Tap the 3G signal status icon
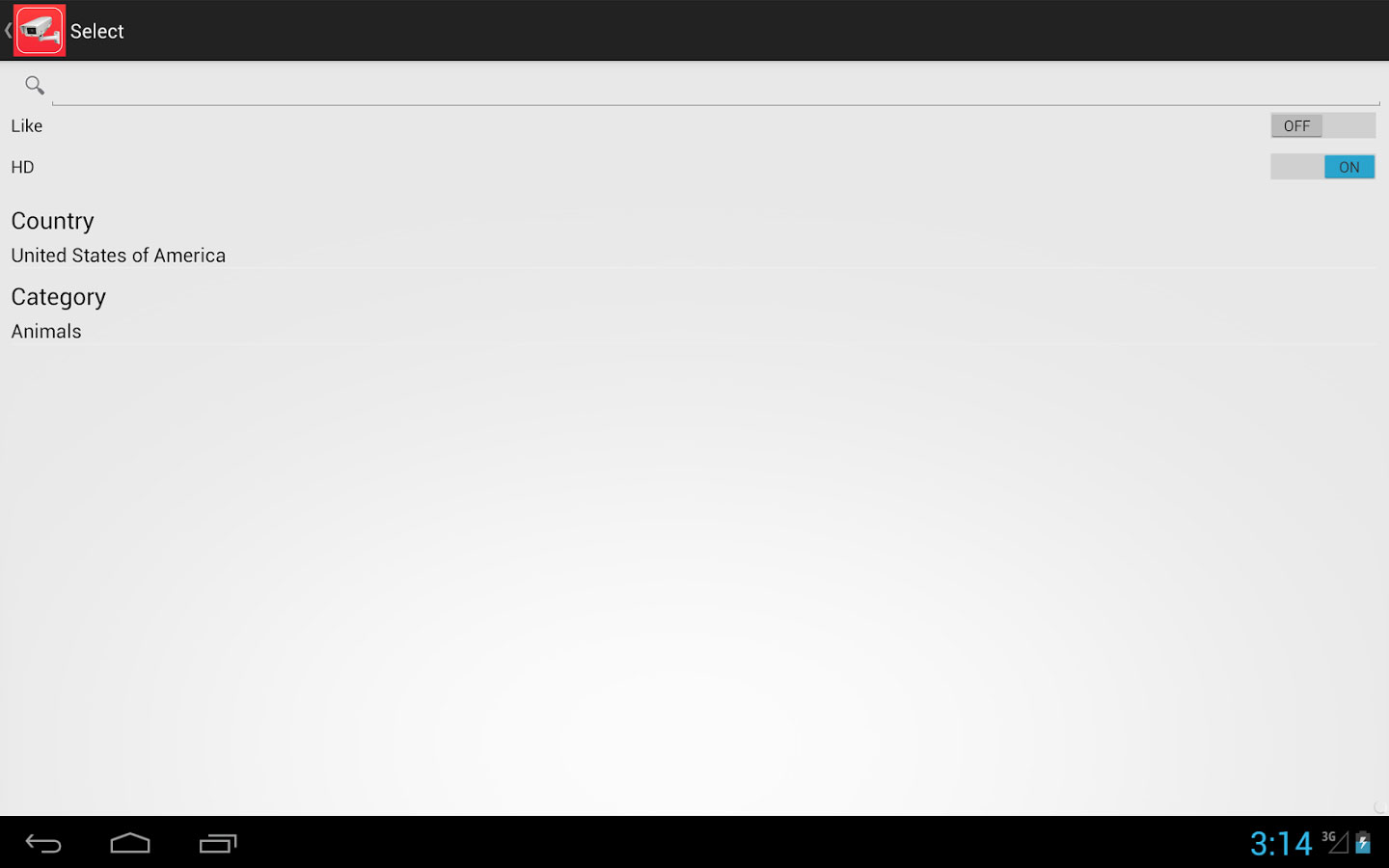 (x=1335, y=842)
